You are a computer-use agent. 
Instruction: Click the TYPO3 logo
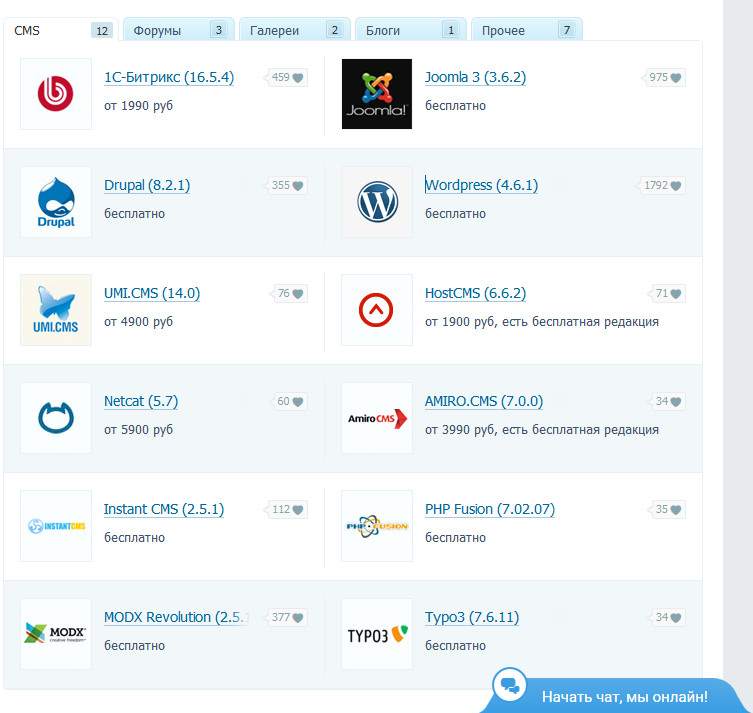377,634
